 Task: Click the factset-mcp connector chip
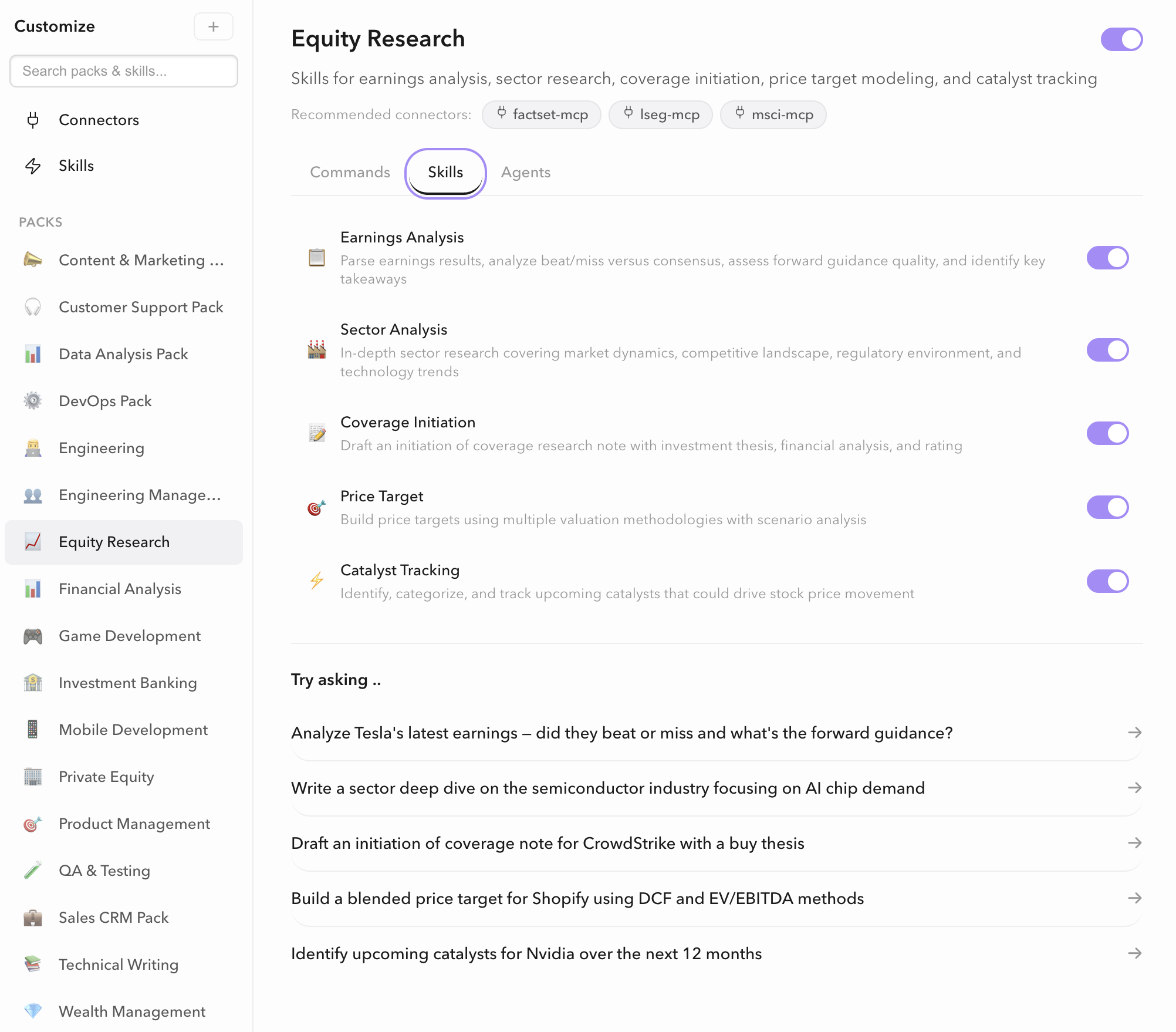tap(541, 114)
